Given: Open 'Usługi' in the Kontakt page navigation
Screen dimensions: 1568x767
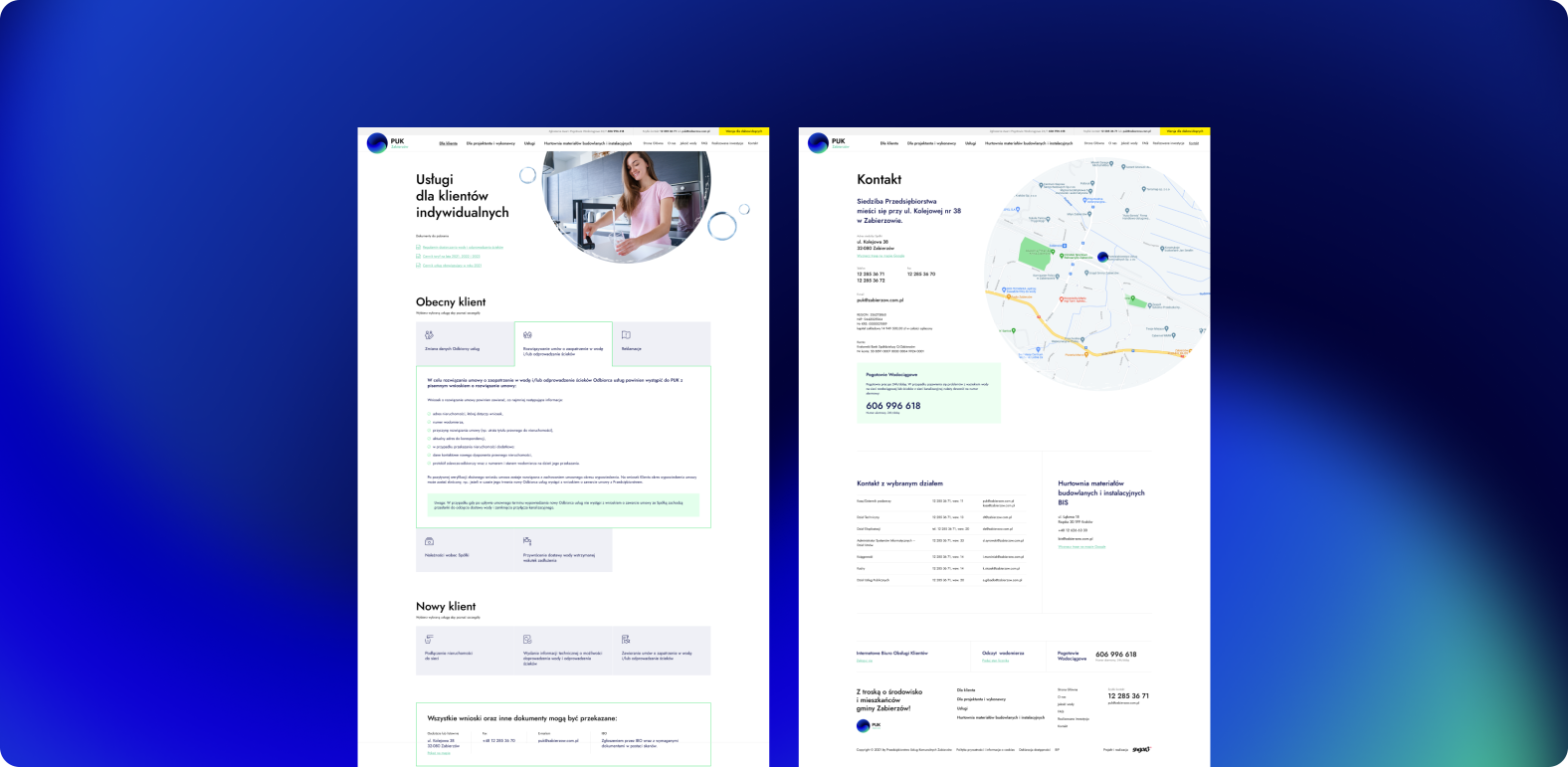Looking at the screenshot, I should click(x=970, y=143).
